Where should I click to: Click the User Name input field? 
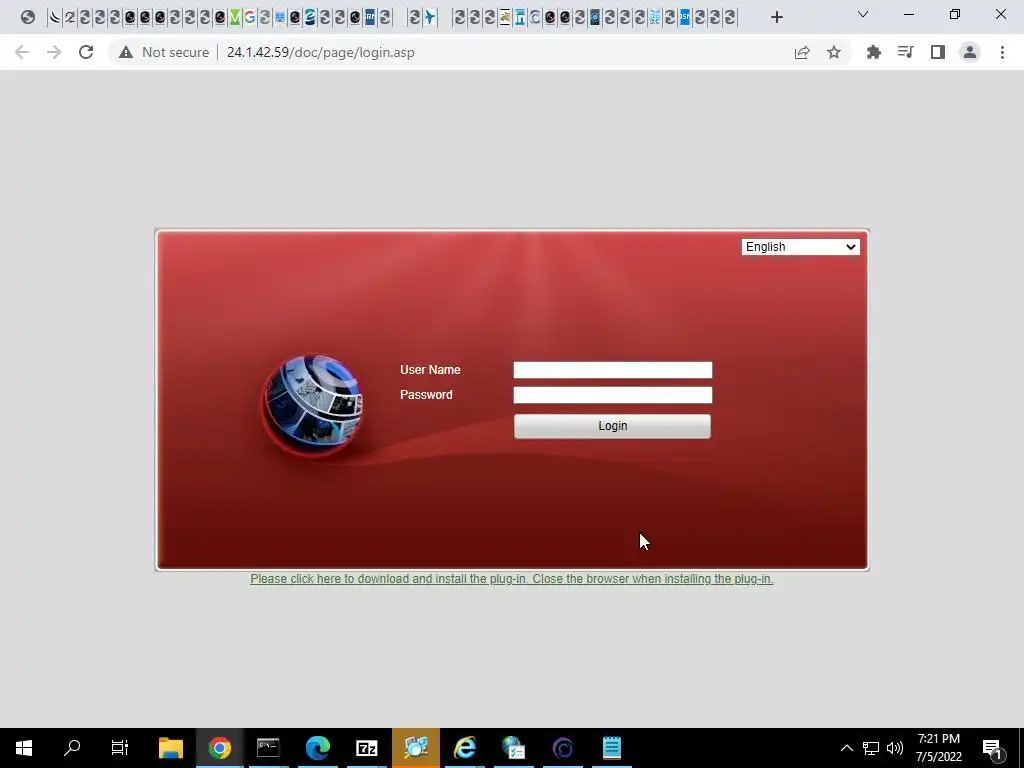pyautogui.click(x=613, y=370)
